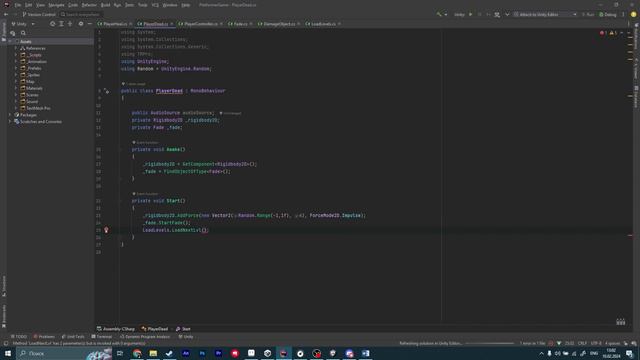Click the collapse all icon in Explorer
This screenshot has width=640, height=360.
click(70, 24)
